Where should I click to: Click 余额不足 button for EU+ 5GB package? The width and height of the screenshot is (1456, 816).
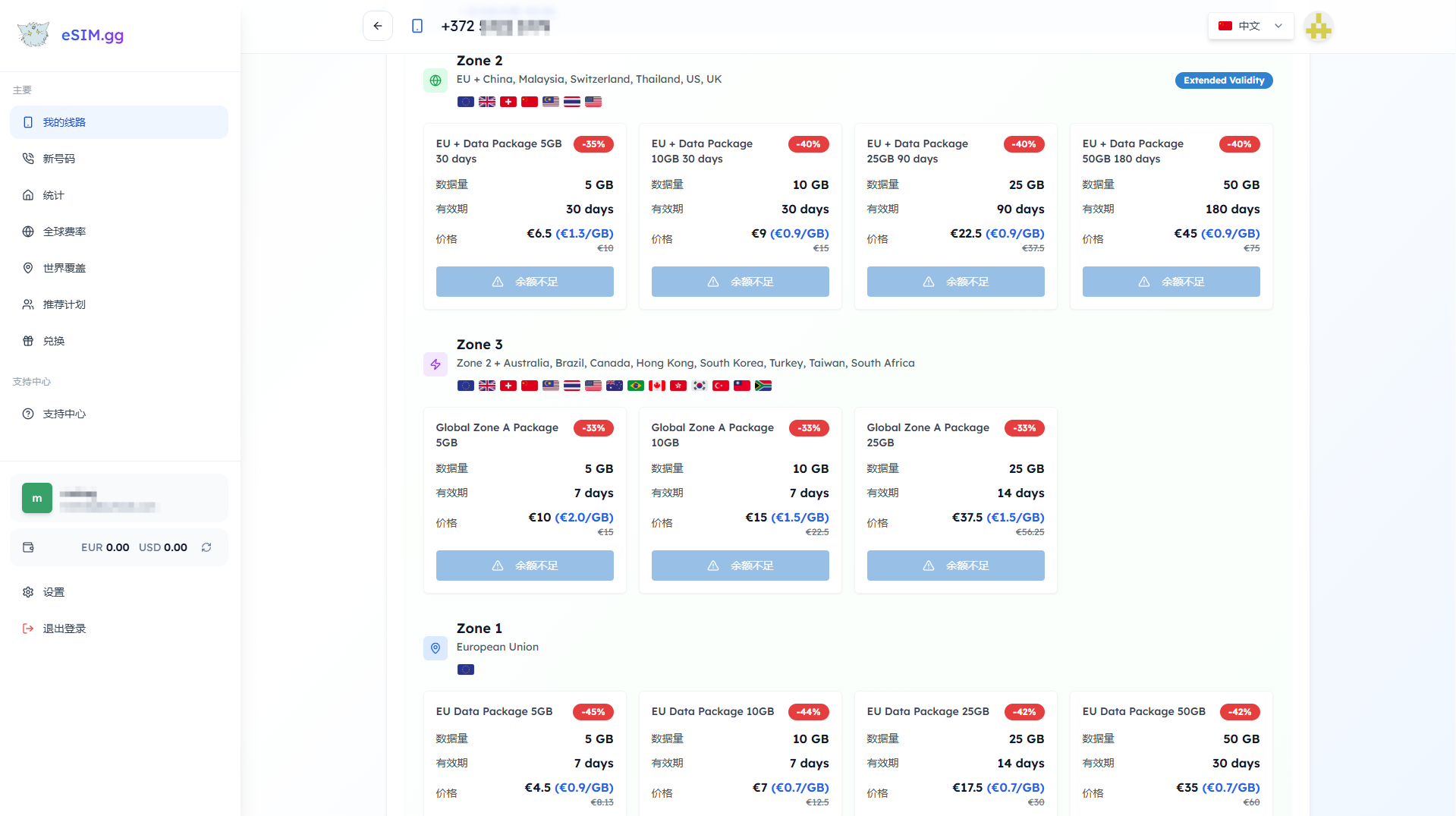tap(524, 282)
